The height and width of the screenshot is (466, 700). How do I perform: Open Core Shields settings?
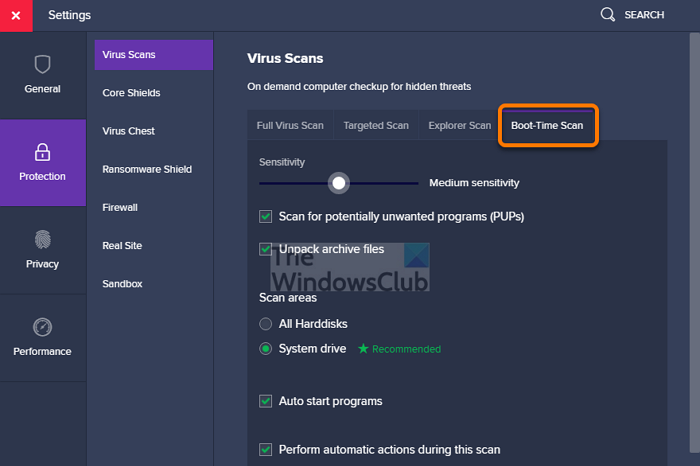[x=131, y=93]
